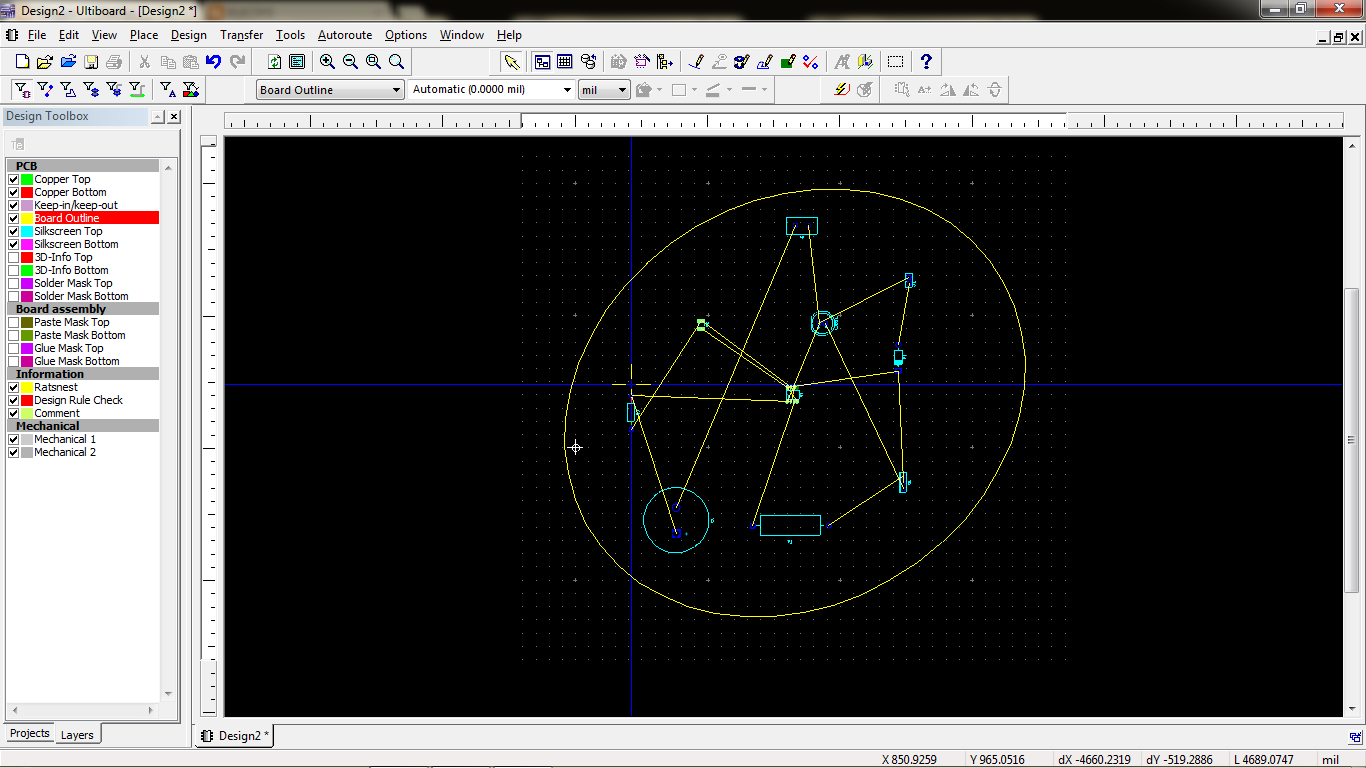Expand the trace width dropdown showing Automatic
1366x768 pixels.
click(565, 89)
